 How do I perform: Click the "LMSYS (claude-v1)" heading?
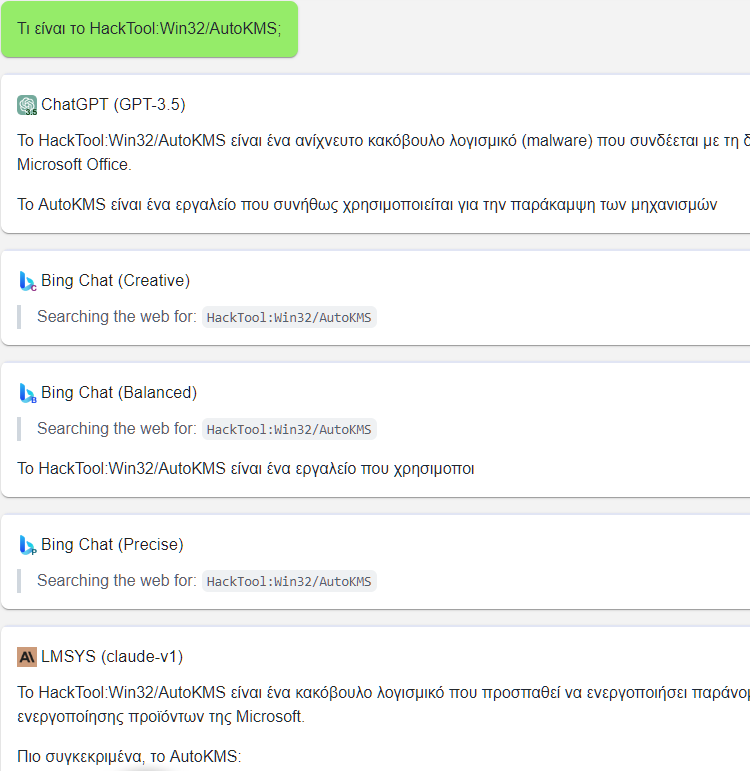click(x=112, y=656)
